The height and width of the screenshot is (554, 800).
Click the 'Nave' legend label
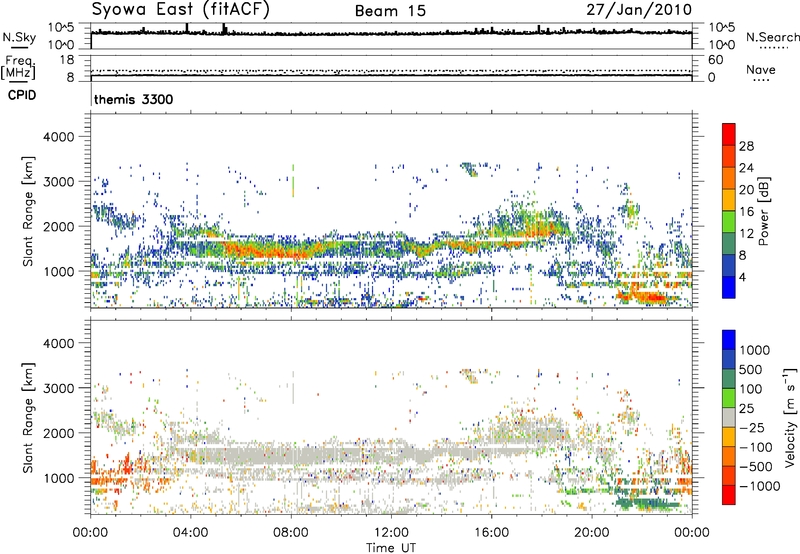761,69
